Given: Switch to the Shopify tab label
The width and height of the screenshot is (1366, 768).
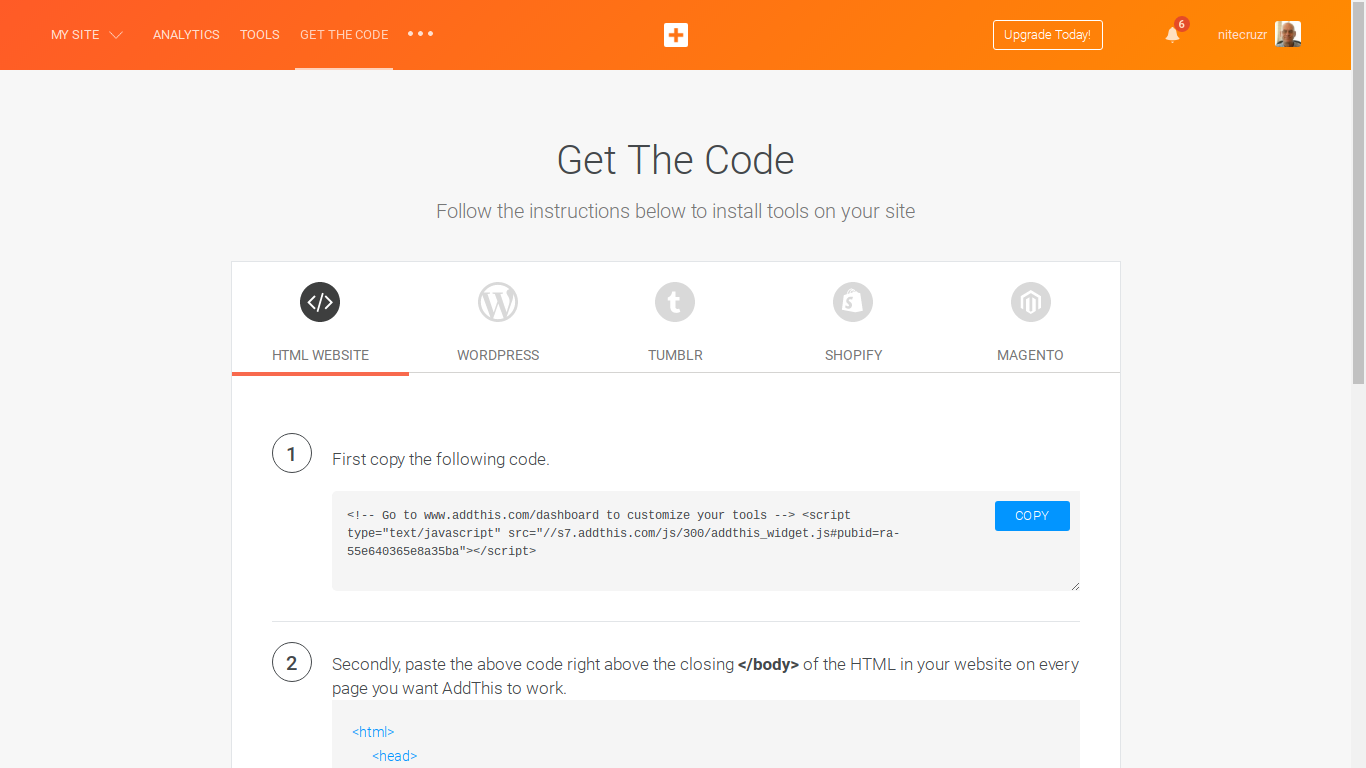Looking at the screenshot, I should click(x=853, y=355).
